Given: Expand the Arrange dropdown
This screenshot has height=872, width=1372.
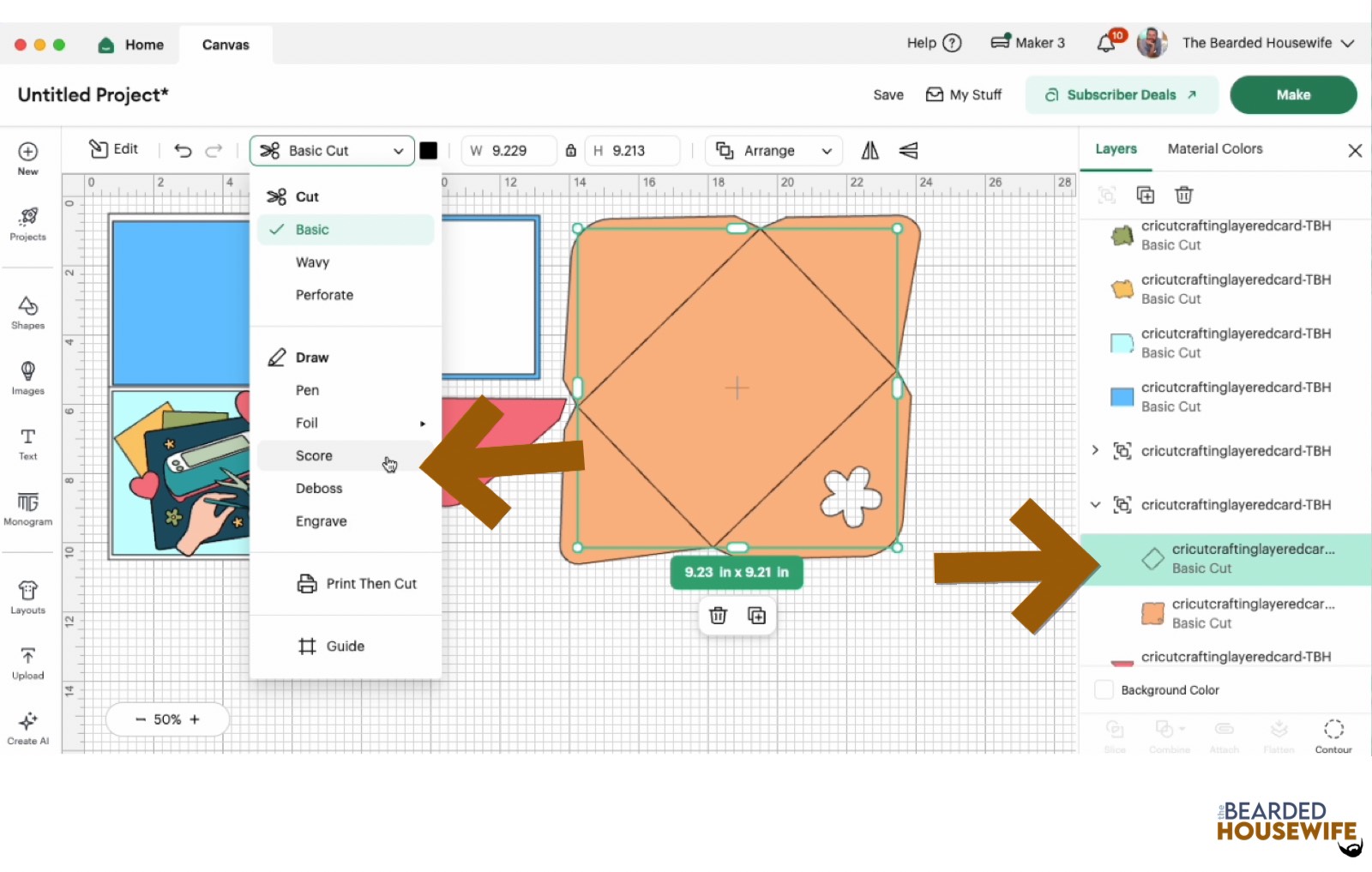Looking at the screenshot, I should tap(773, 151).
